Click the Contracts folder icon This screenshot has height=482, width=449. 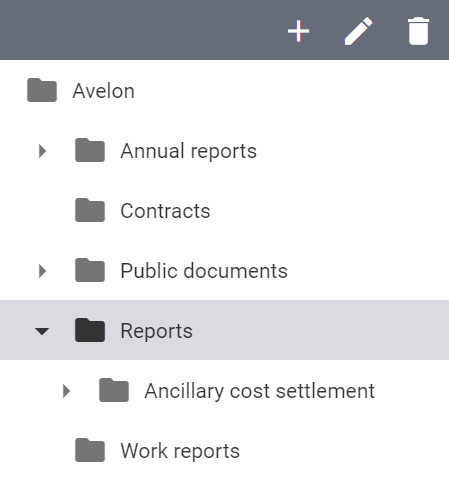pyautogui.click(x=90, y=210)
